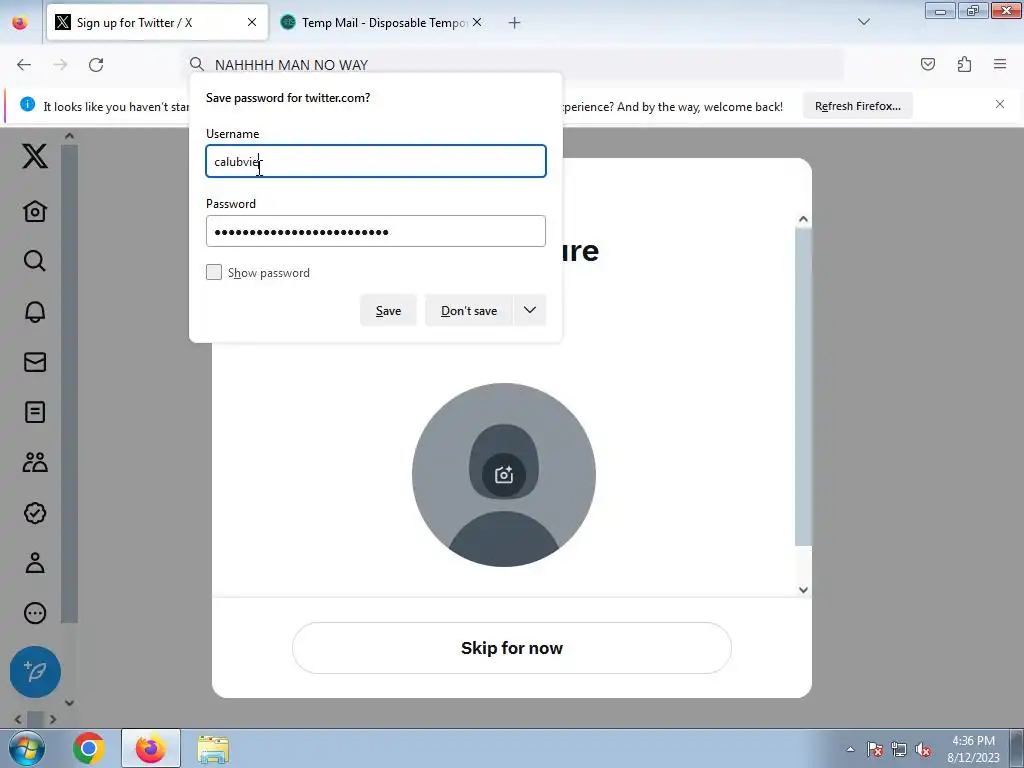1024x768 pixels.
Task: Click the Don't save button
Action: [x=469, y=310]
